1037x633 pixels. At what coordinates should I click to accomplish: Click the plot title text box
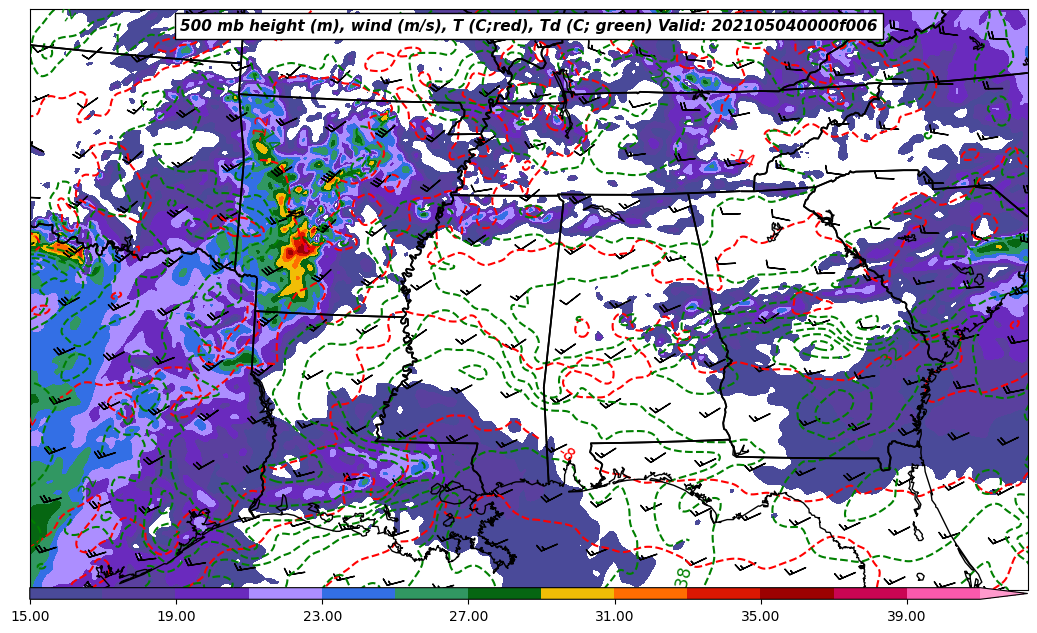(x=528, y=26)
